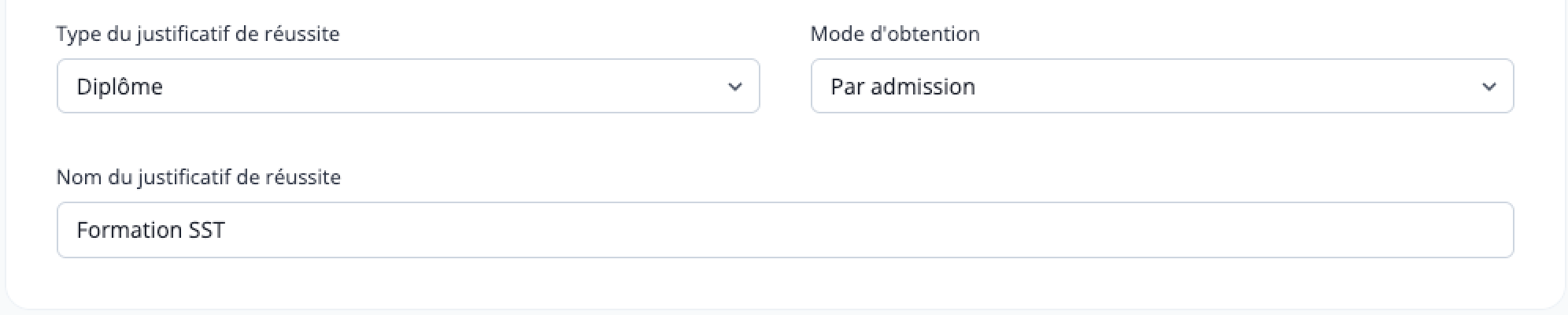Expand the Diplôme dropdown via its chevron arrow
The width and height of the screenshot is (1568, 315).
(734, 87)
